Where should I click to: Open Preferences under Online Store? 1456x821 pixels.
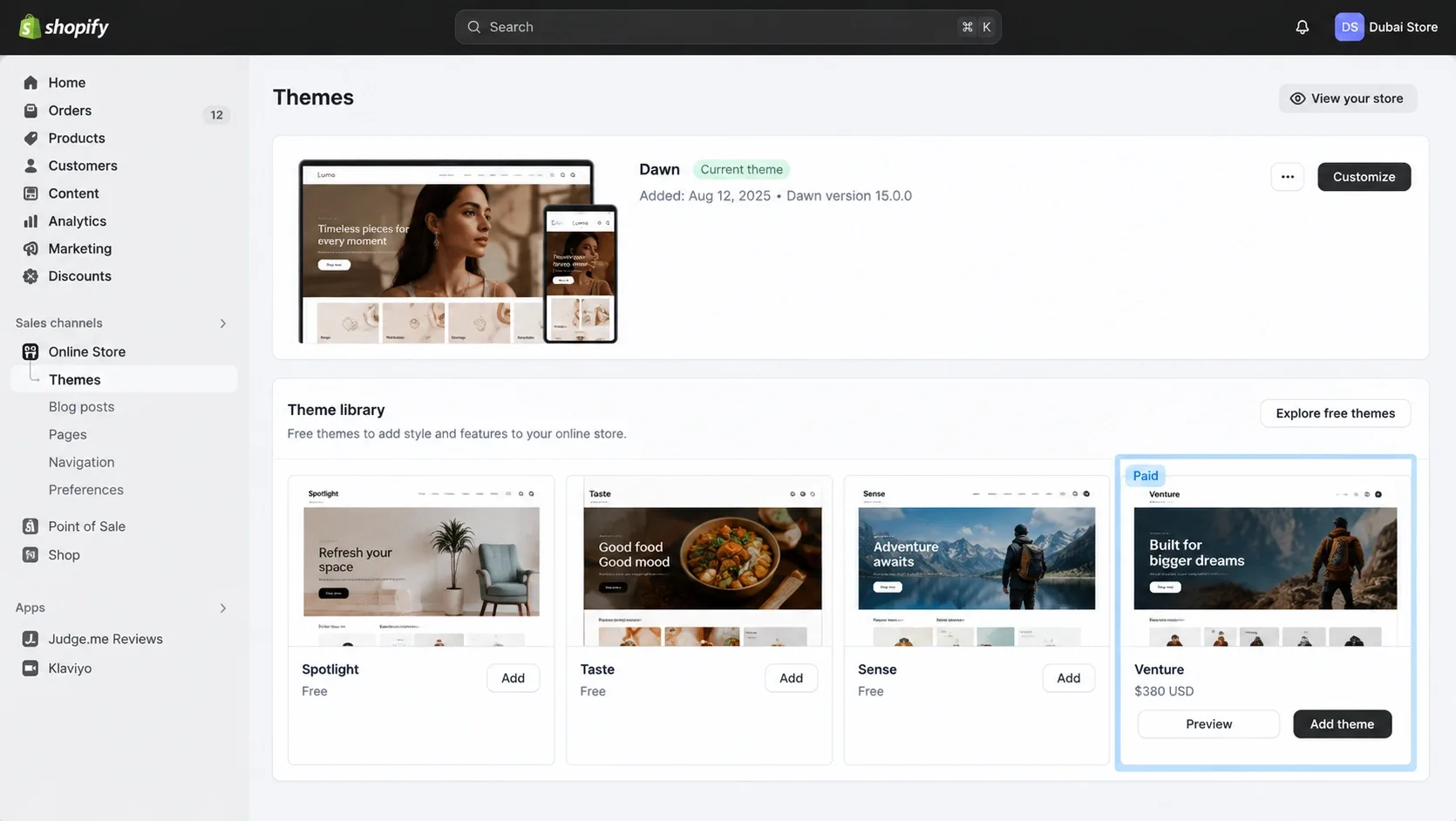pos(85,490)
